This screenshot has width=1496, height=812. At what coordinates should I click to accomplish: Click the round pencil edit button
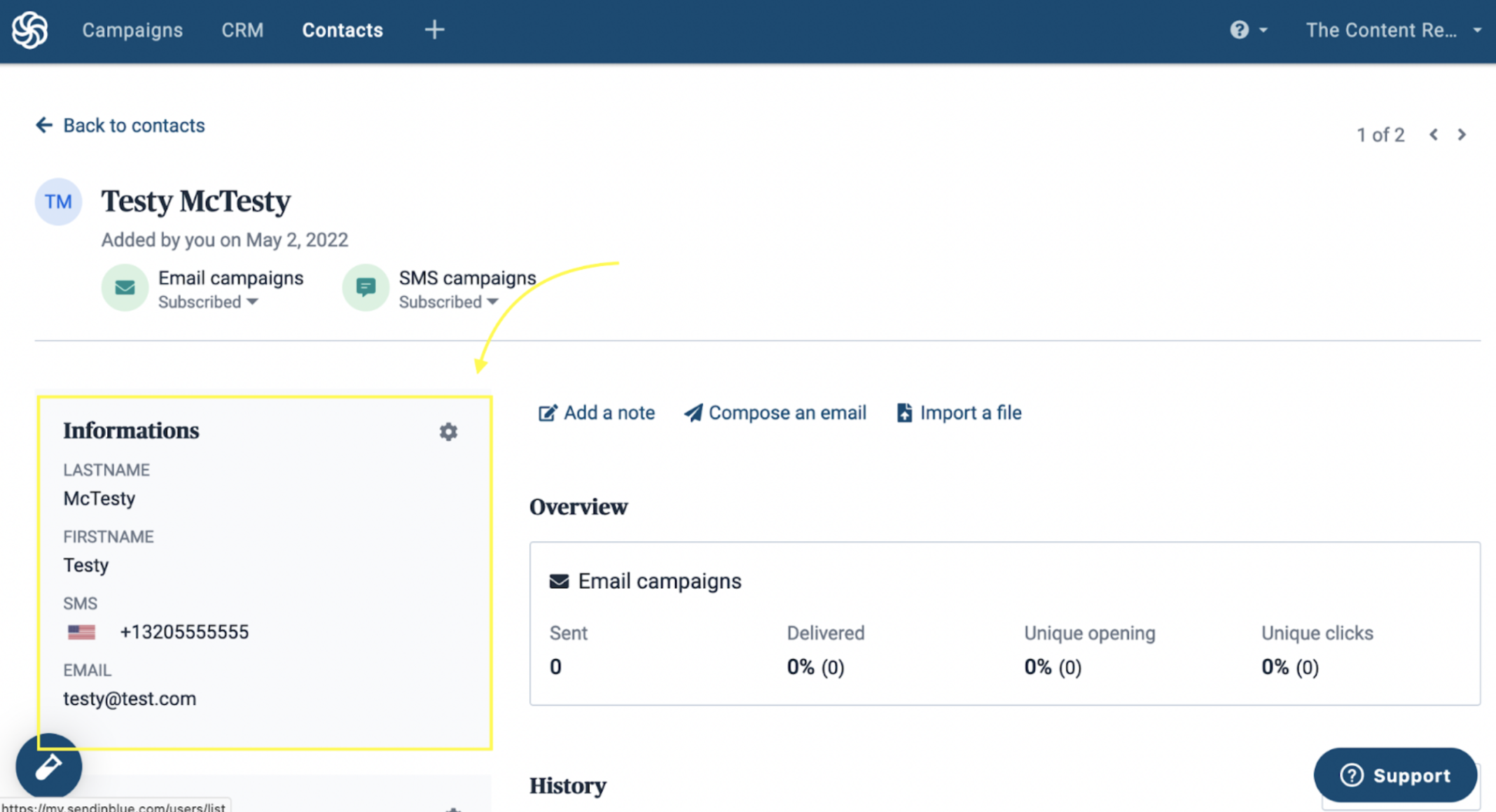click(x=49, y=766)
